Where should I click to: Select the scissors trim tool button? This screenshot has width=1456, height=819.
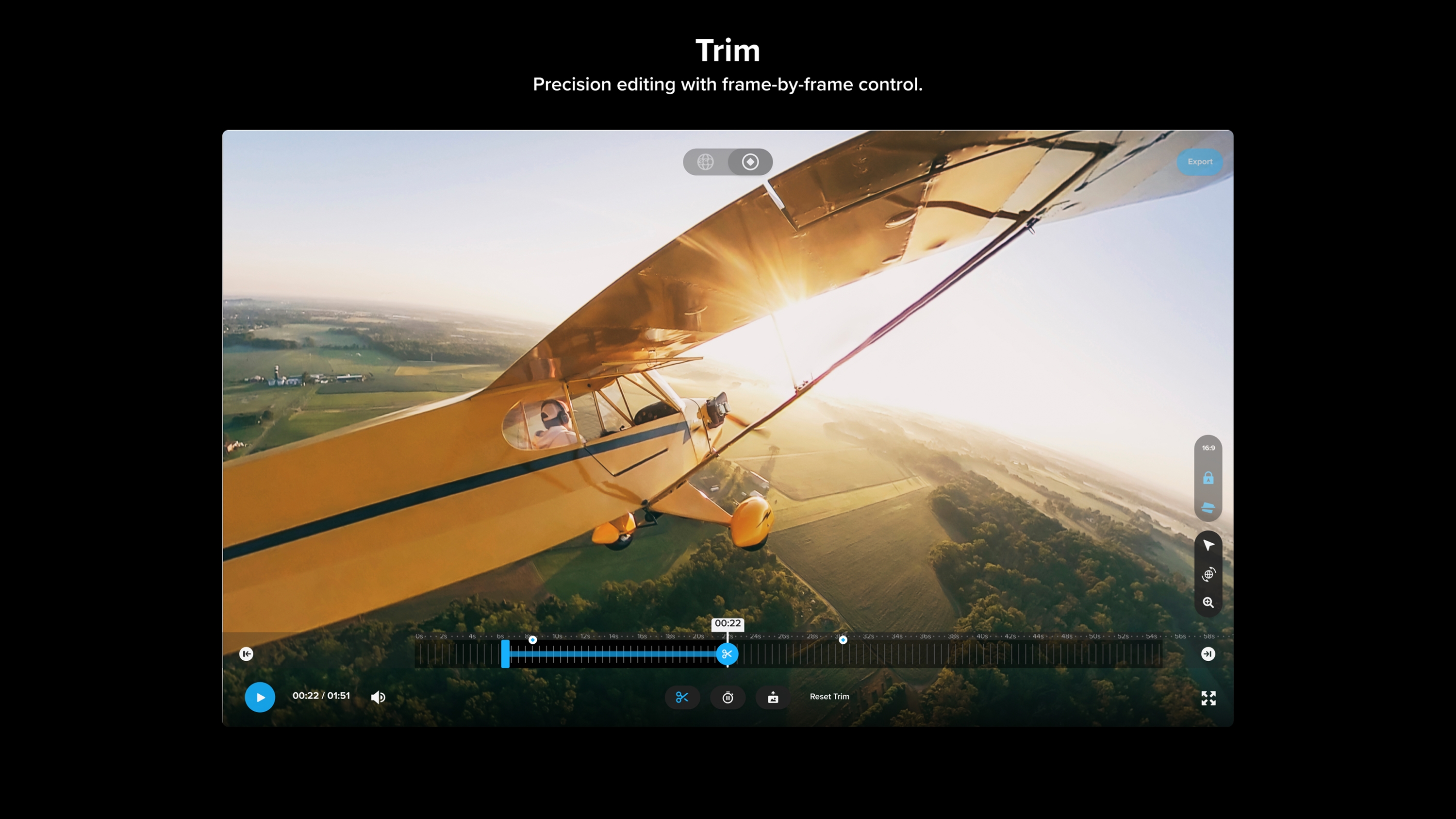(x=682, y=697)
